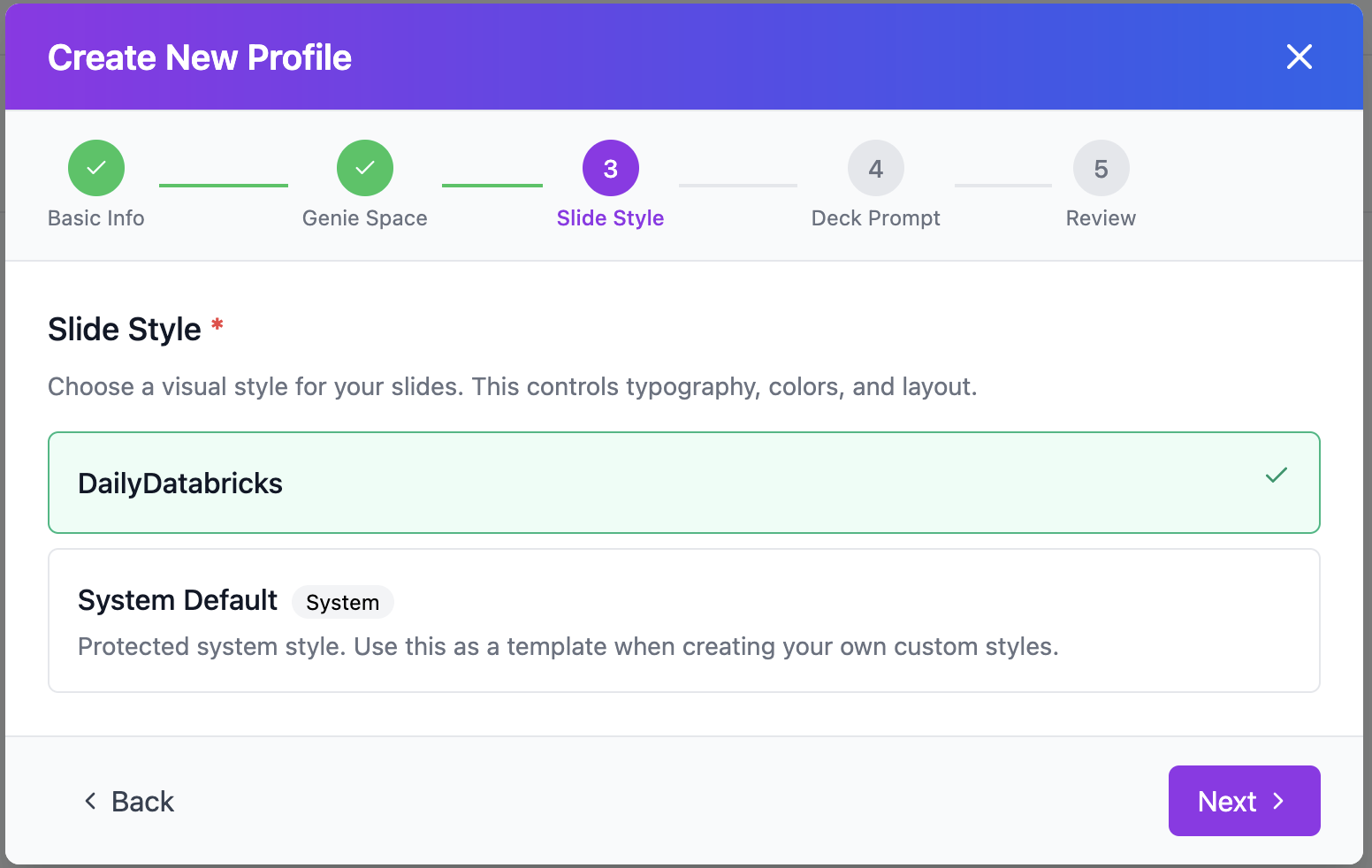Choose the System Default slide style
Screen dimensions: 1372x868
click(x=682, y=621)
